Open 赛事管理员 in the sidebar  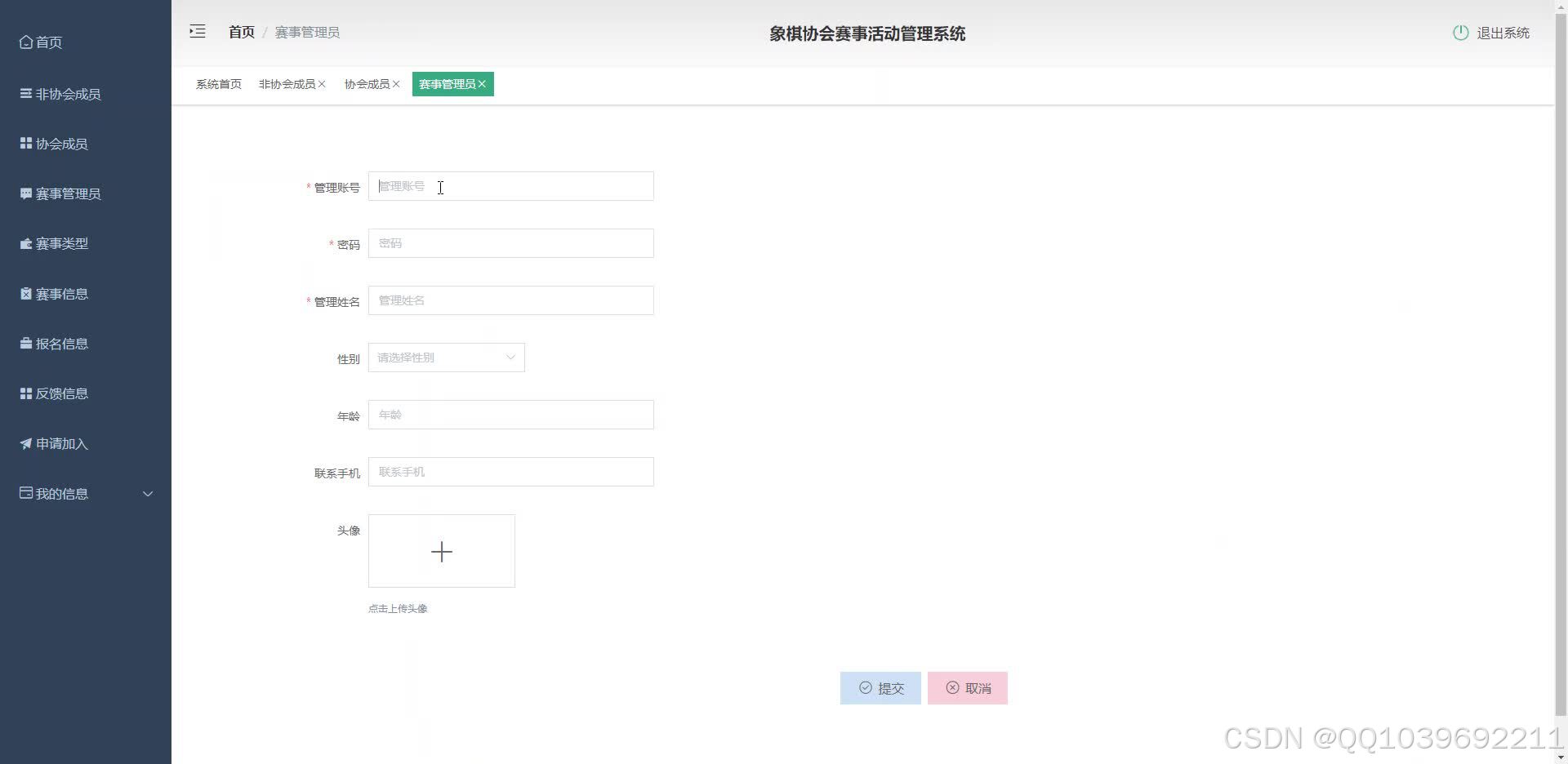point(86,193)
